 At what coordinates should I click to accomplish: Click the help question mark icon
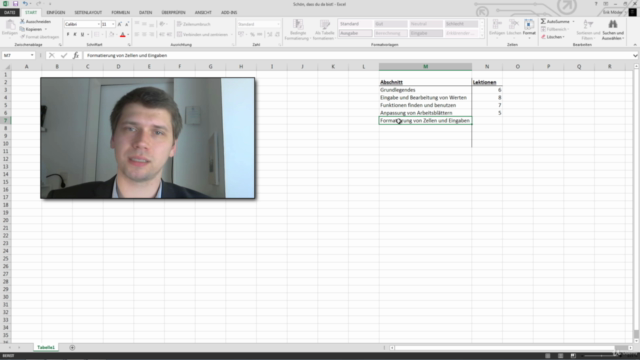[x=596, y=4]
